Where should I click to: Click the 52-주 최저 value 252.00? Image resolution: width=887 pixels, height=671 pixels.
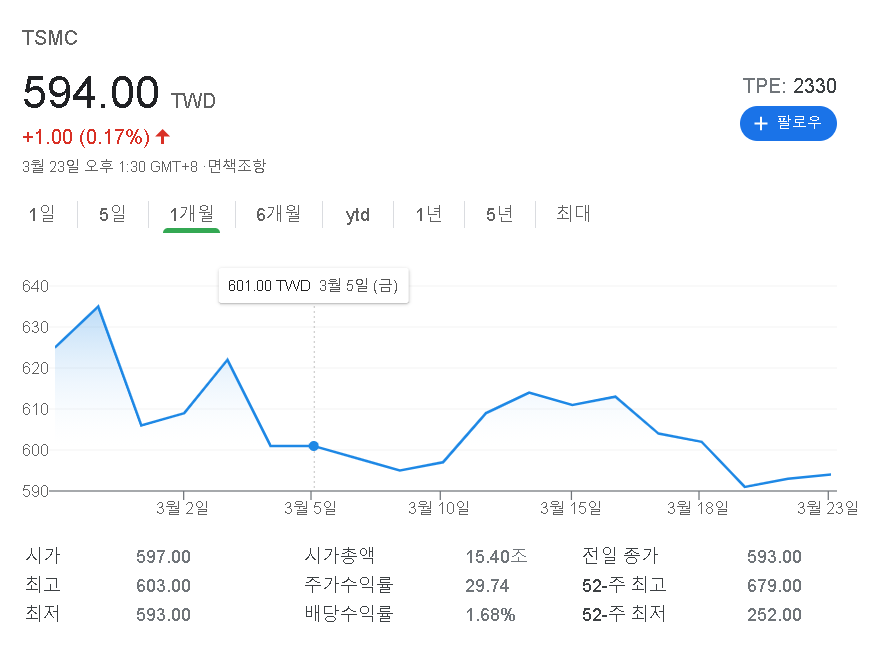774,615
